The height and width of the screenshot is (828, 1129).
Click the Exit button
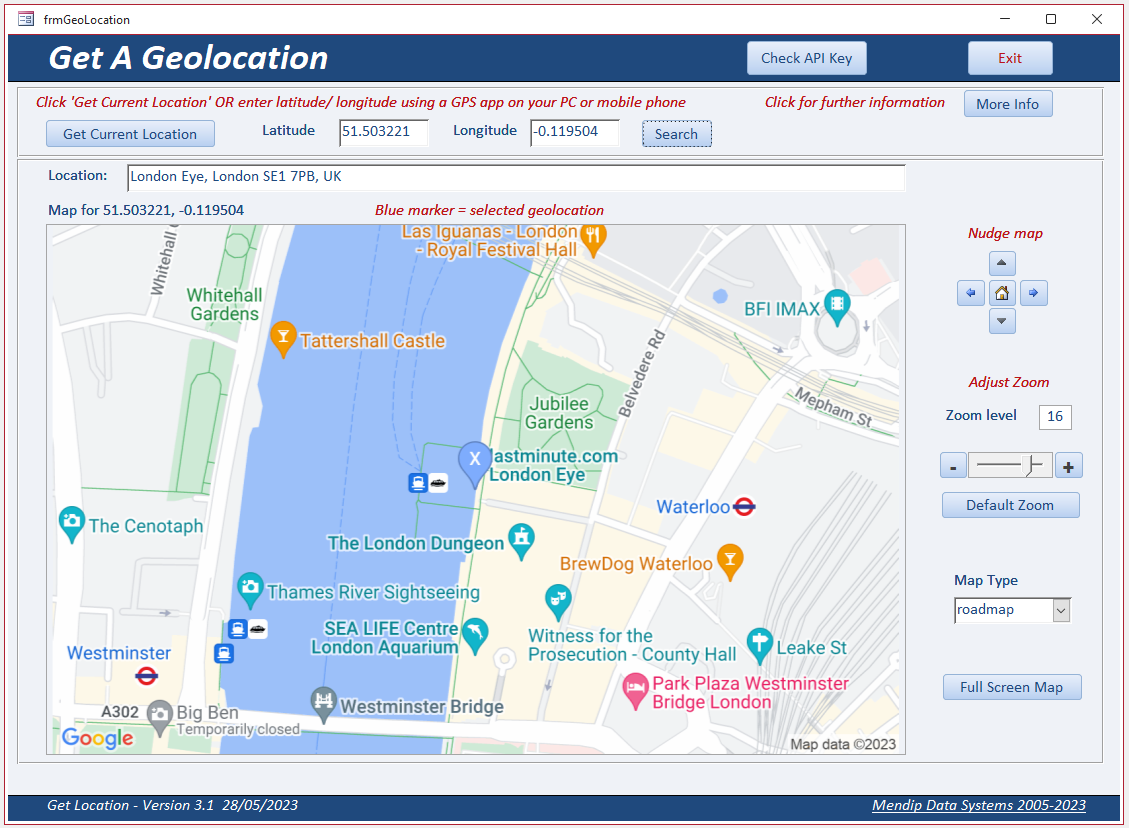[1009, 58]
